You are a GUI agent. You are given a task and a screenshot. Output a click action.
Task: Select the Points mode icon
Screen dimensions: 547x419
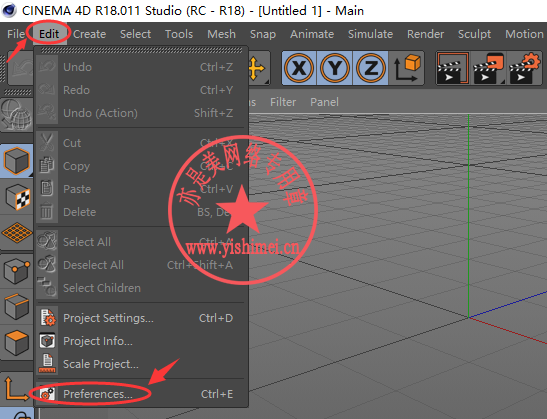(x=16, y=271)
